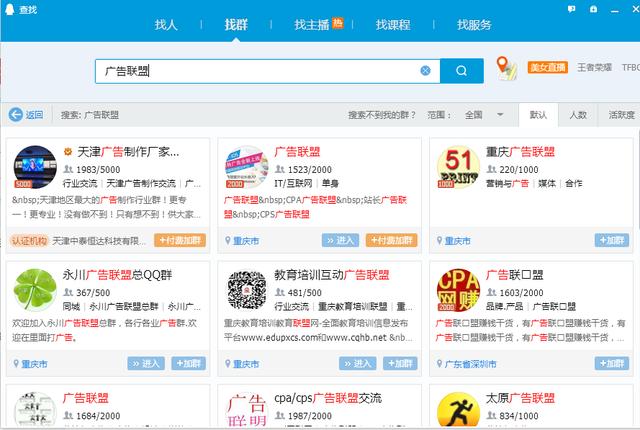Open the feedback icon in title bar
640x430 pixels.
coord(571,9)
